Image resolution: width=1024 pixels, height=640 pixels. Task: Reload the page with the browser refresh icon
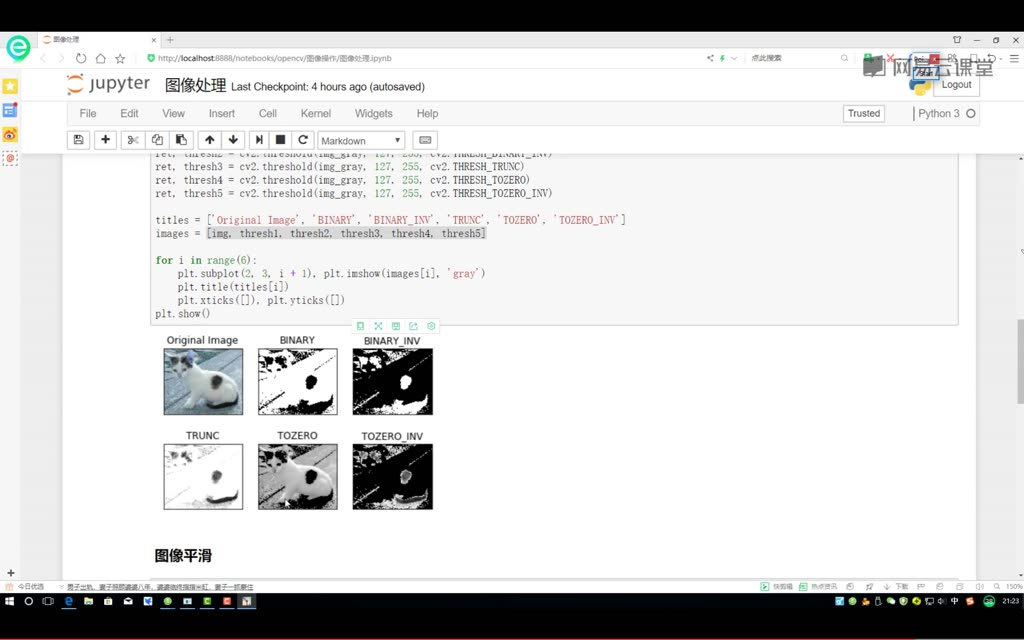[x=81, y=58]
